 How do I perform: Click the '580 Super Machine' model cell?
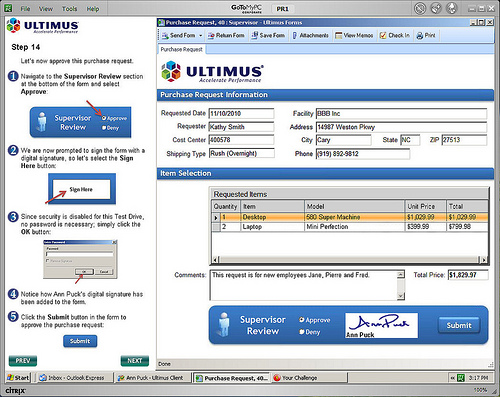pyautogui.click(x=354, y=217)
